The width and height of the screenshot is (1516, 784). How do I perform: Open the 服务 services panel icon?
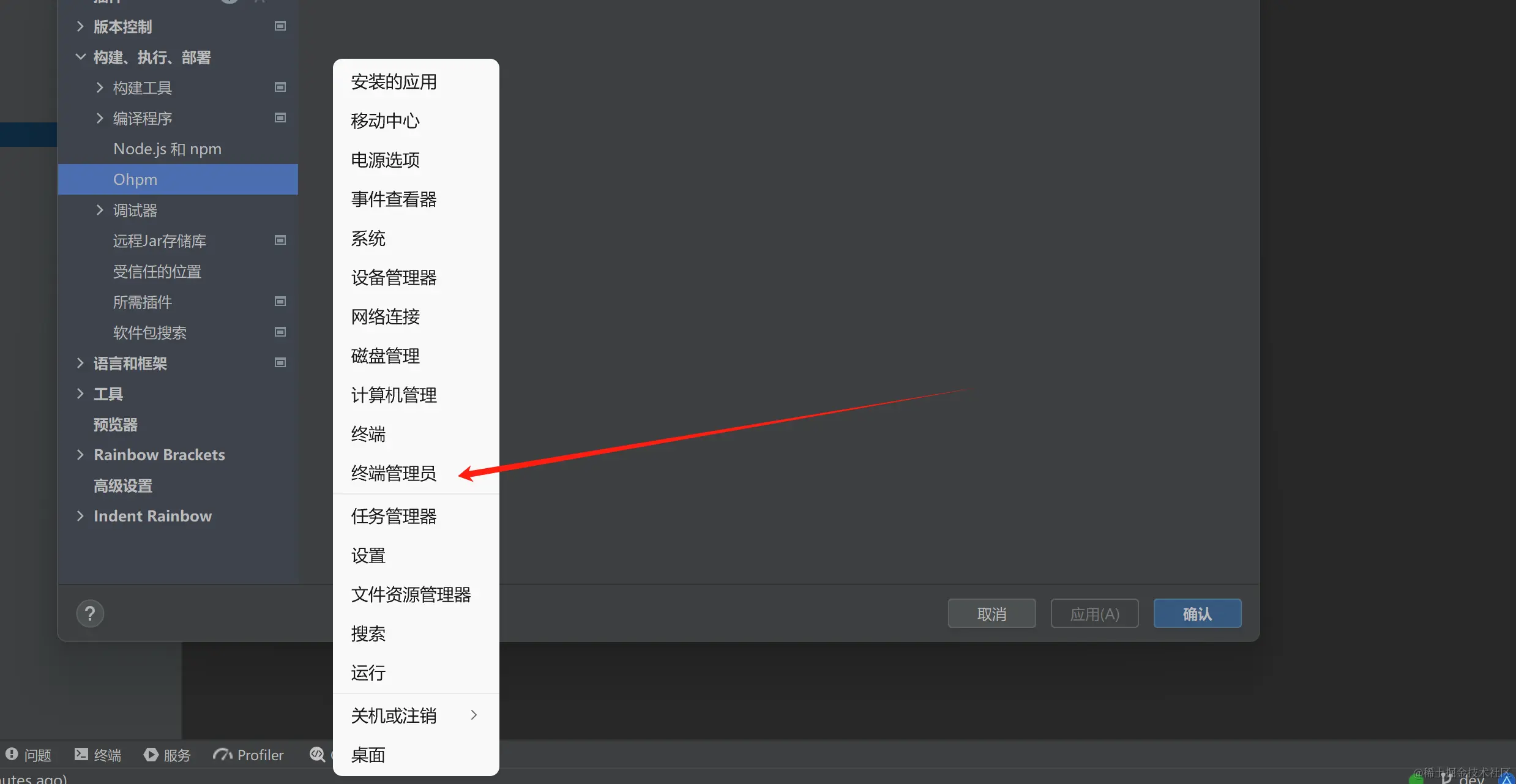(151, 754)
